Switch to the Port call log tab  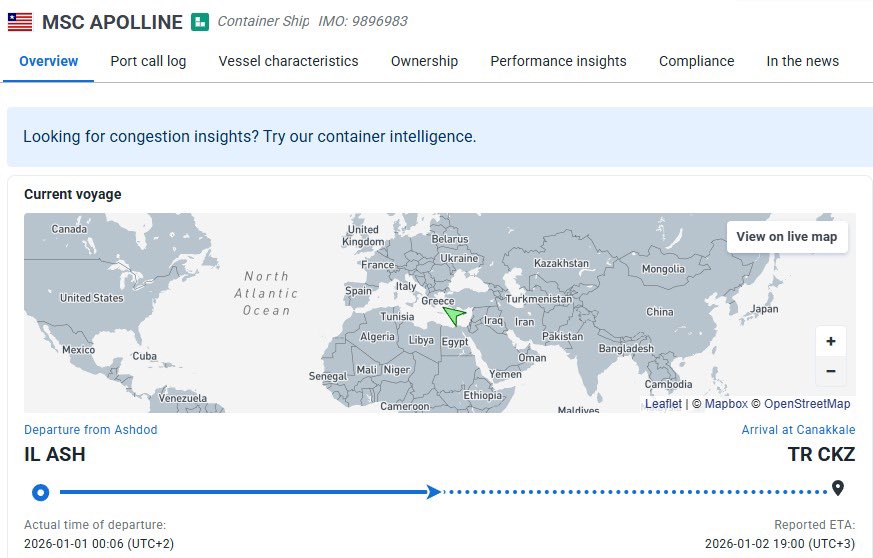click(148, 61)
